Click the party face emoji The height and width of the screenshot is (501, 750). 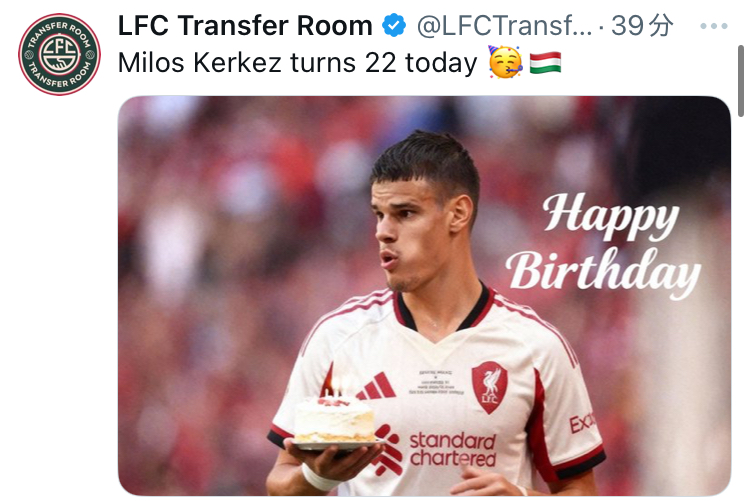coord(505,64)
